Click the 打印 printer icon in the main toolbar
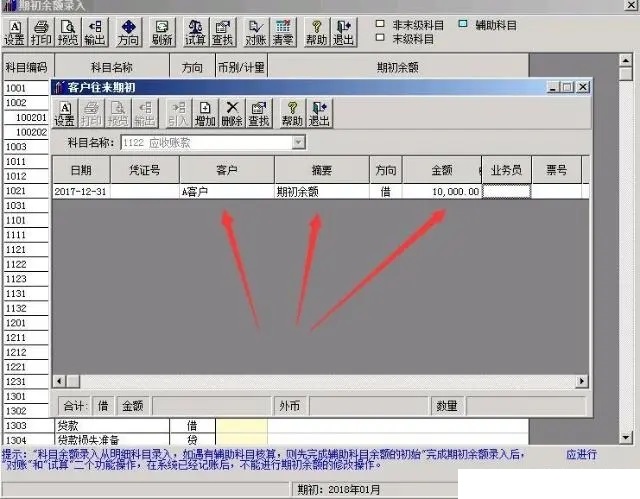Viewport: 640px width, 499px height. pos(41,32)
